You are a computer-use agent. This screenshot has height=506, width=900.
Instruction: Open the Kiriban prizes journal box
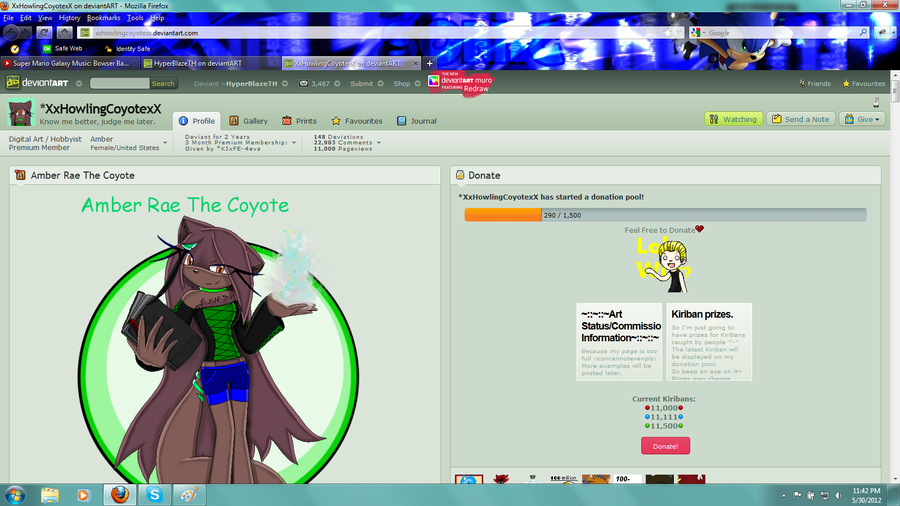pyautogui.click(x=709, y=342)
